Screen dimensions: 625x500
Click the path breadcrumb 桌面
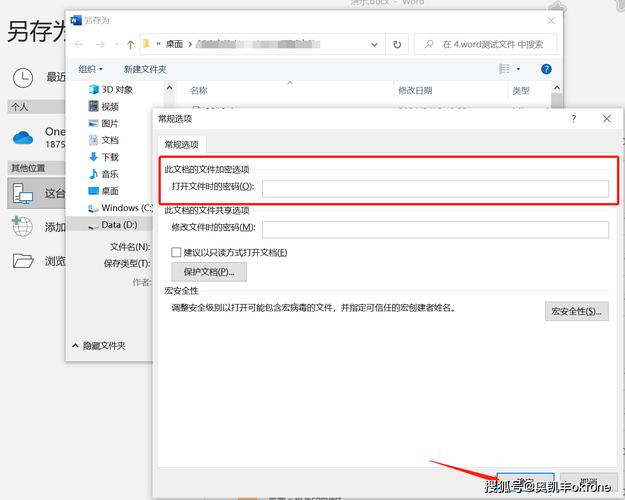point(174,44)
